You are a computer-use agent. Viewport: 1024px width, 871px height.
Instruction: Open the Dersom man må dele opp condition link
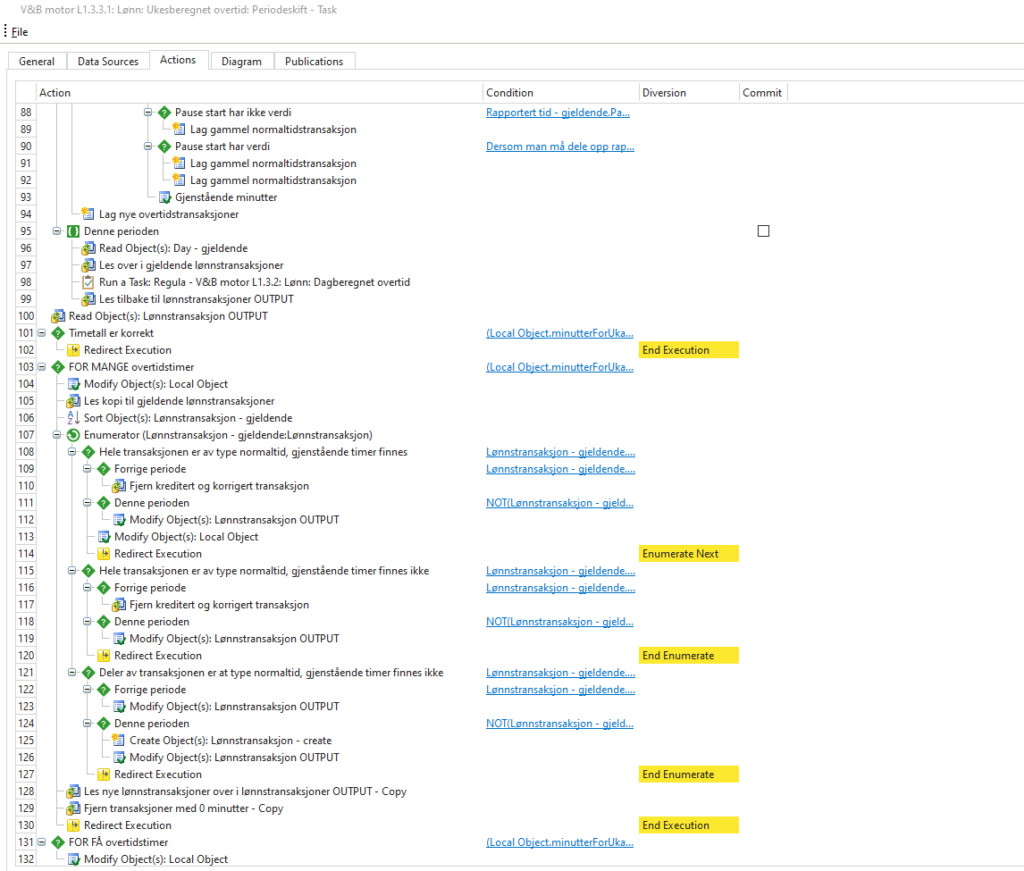559,146
